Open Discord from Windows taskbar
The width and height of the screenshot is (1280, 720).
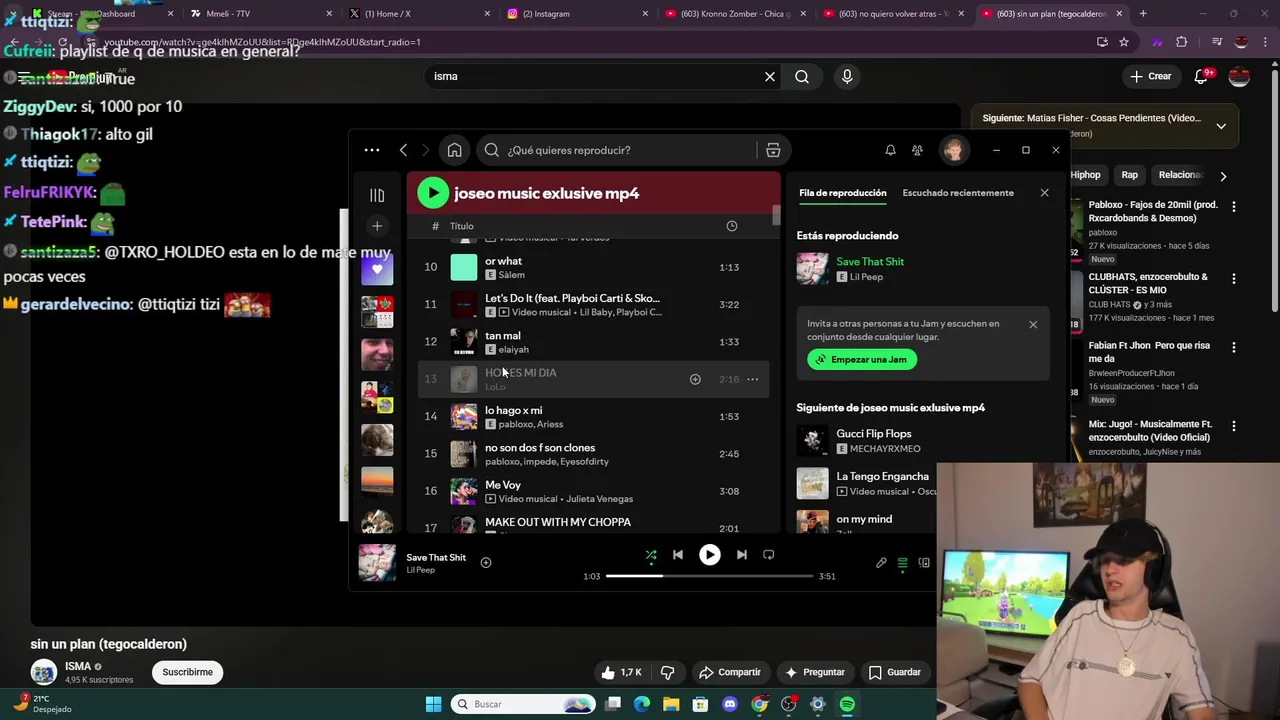[730, 704]
